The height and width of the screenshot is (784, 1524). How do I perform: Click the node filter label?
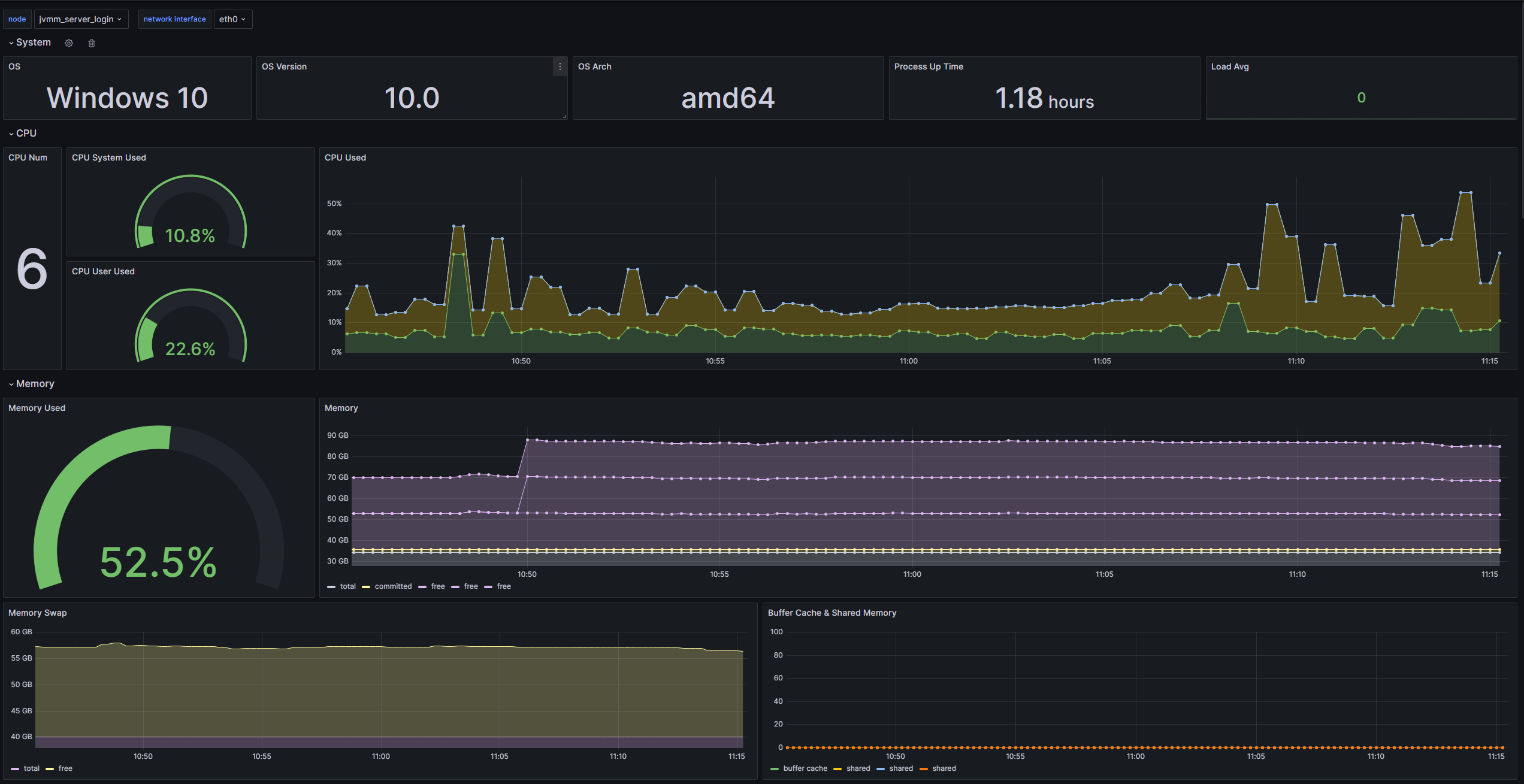(x=17, y=19)
